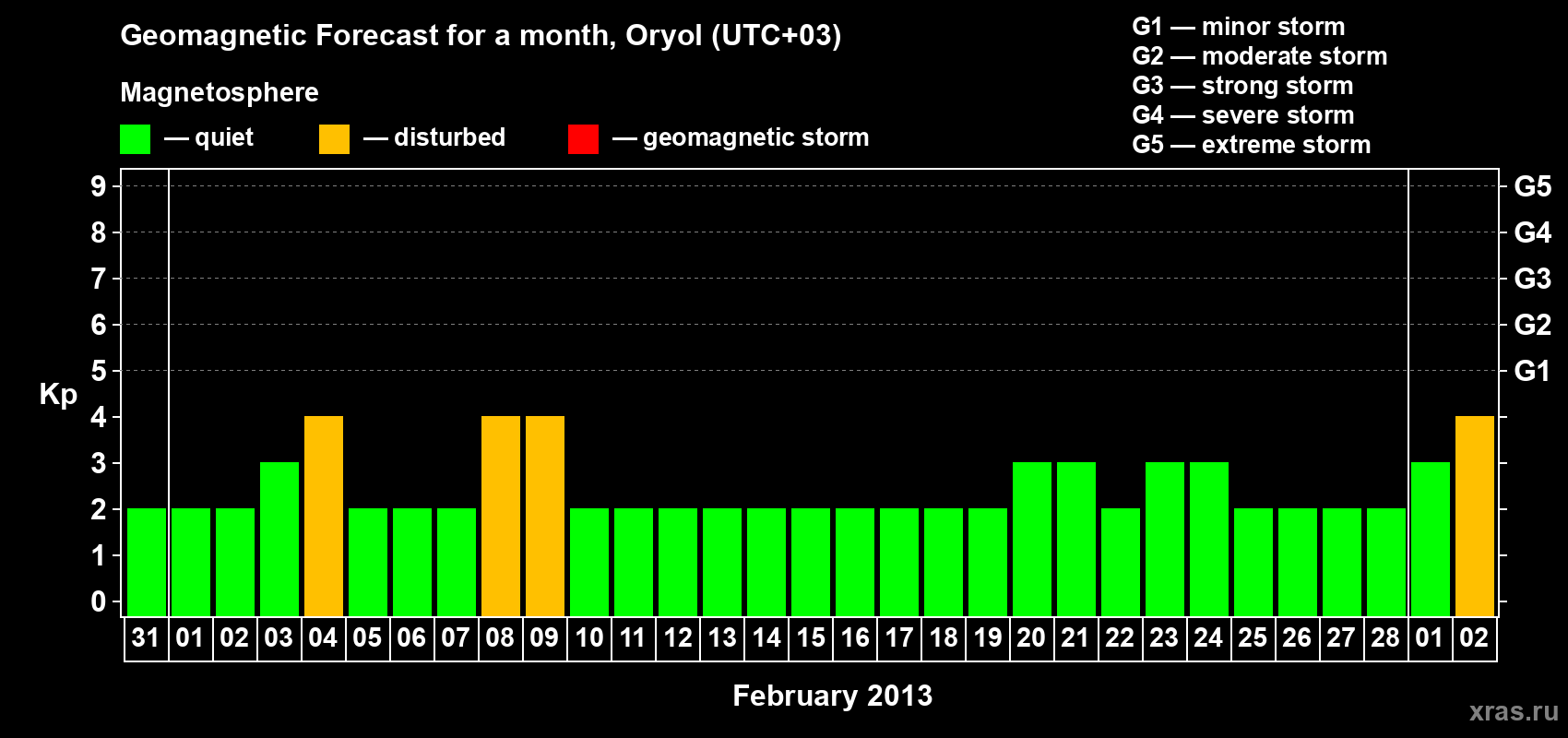Click the green quiet legend swatch
Image resolution: width=1568 pixels, height=738 pixels.
135,139
